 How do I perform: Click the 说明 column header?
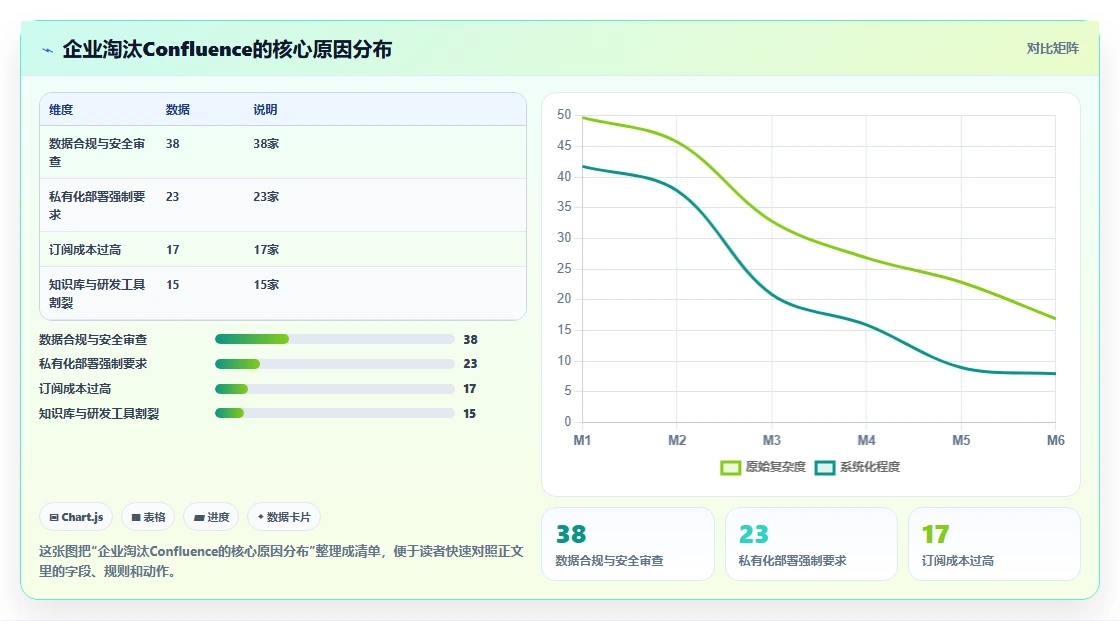(x=265, y=109)
